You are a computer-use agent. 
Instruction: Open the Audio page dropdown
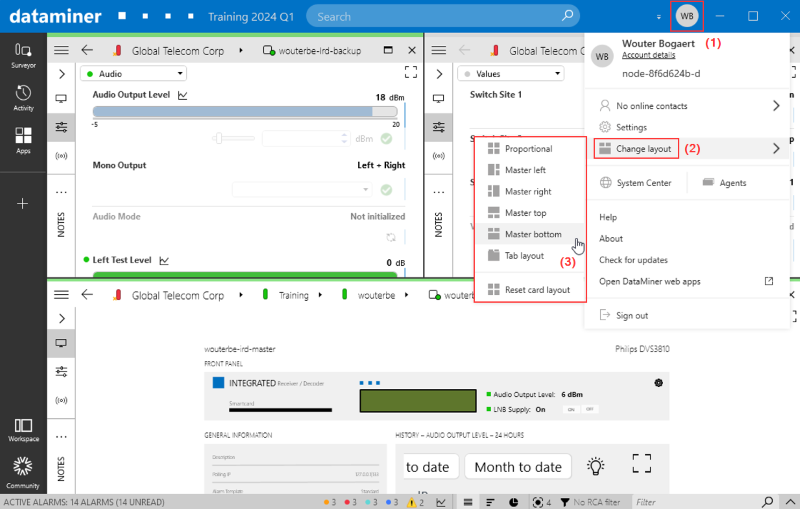[x=133, y=73]
